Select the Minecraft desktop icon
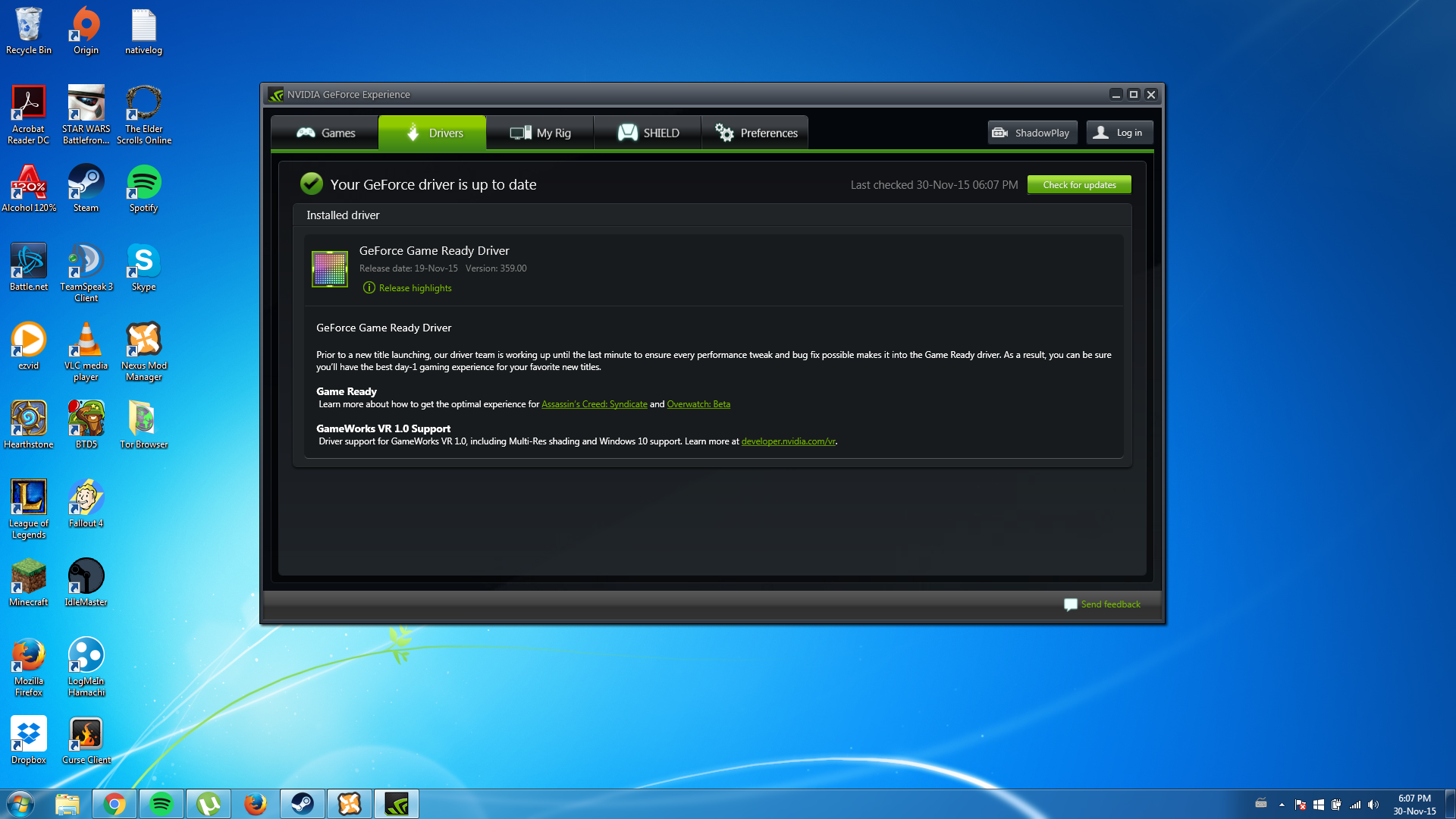This screenshot has width=1456, height=819. pos(29,583)
